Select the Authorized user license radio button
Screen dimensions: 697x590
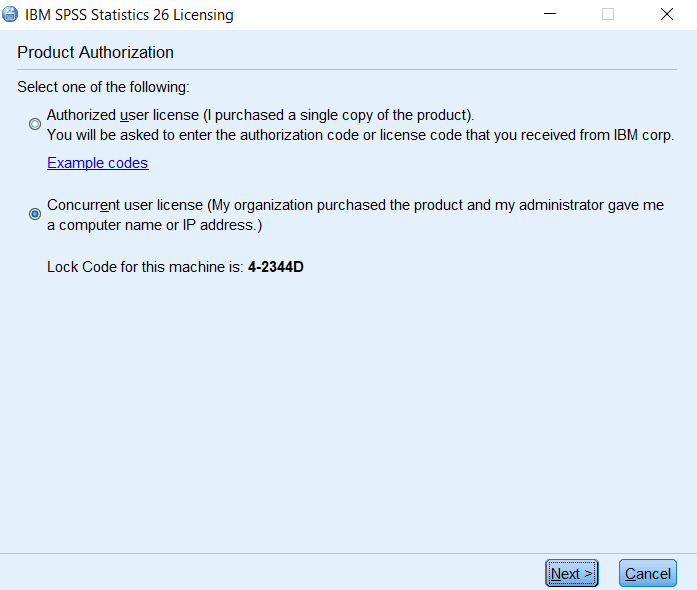(35, 124)
